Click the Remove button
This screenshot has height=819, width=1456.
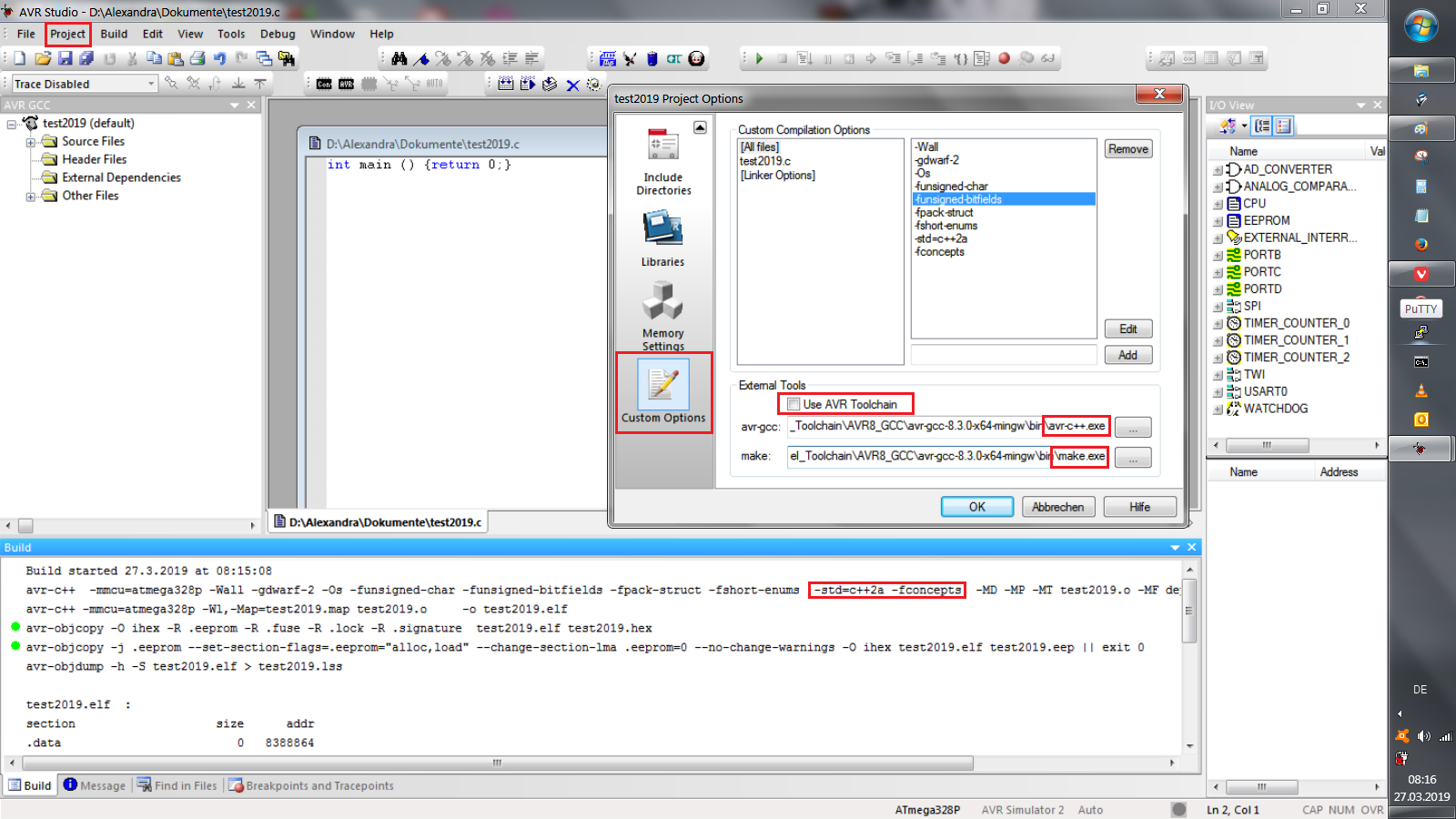point(1128,149)
